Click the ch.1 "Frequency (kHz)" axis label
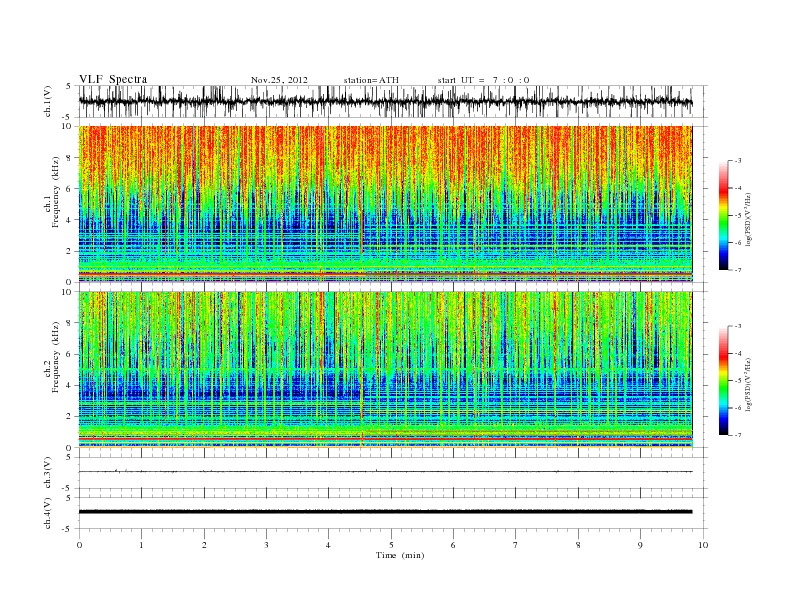 tap(56, 192)
